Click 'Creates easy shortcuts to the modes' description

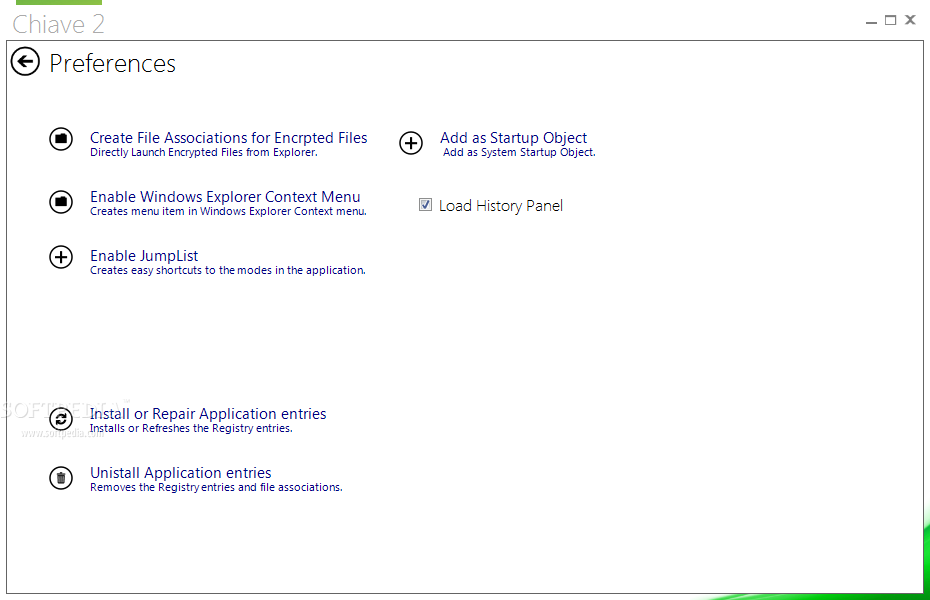tap(228, 270)
